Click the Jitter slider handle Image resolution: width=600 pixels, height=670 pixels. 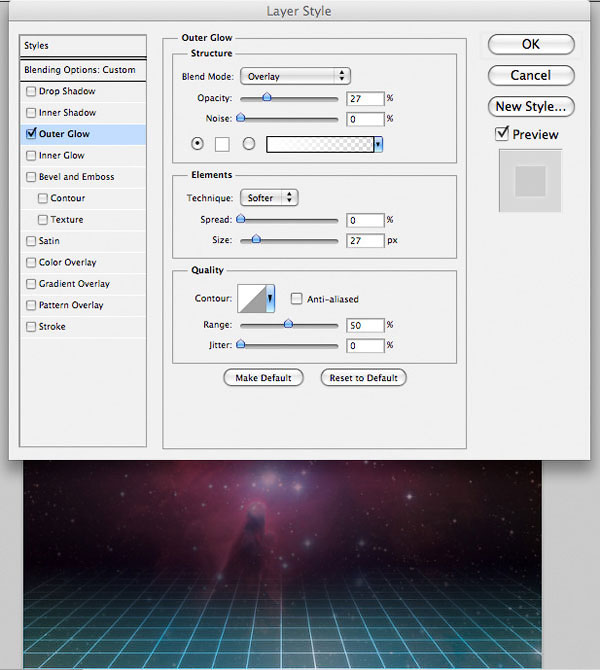pos(241,344)
